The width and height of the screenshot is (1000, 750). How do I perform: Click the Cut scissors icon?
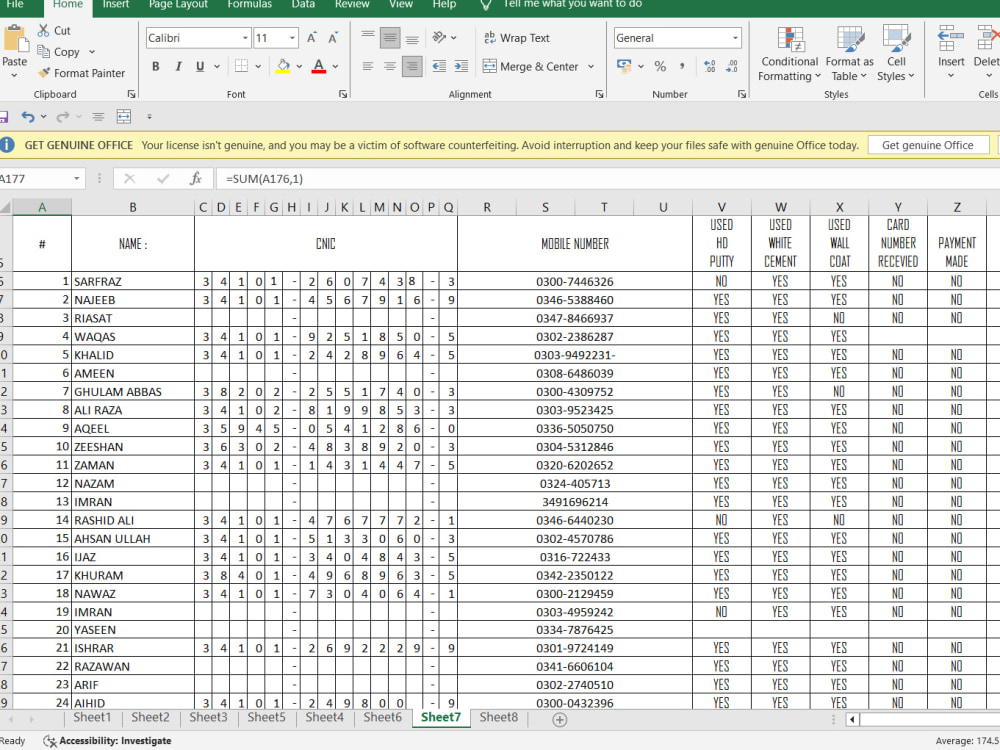pos(43,30)
